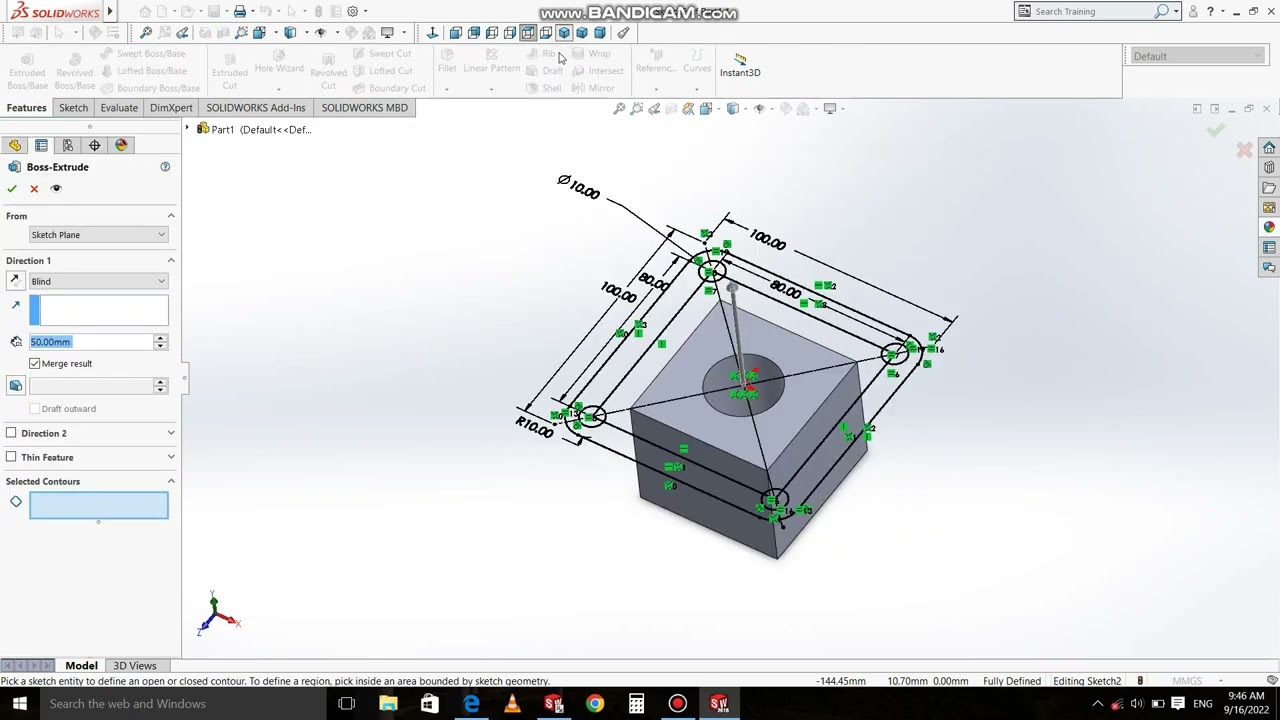Toggle detailed preview eye icon
The image size is (1280, 720).
[56, 189]
